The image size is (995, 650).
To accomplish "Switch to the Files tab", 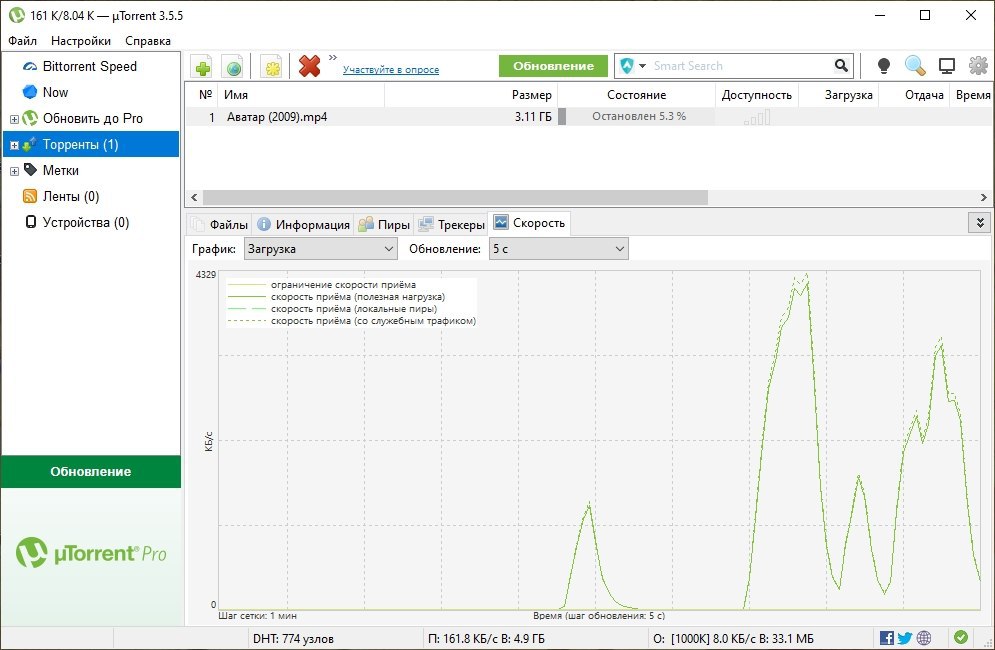I will 220,224.
